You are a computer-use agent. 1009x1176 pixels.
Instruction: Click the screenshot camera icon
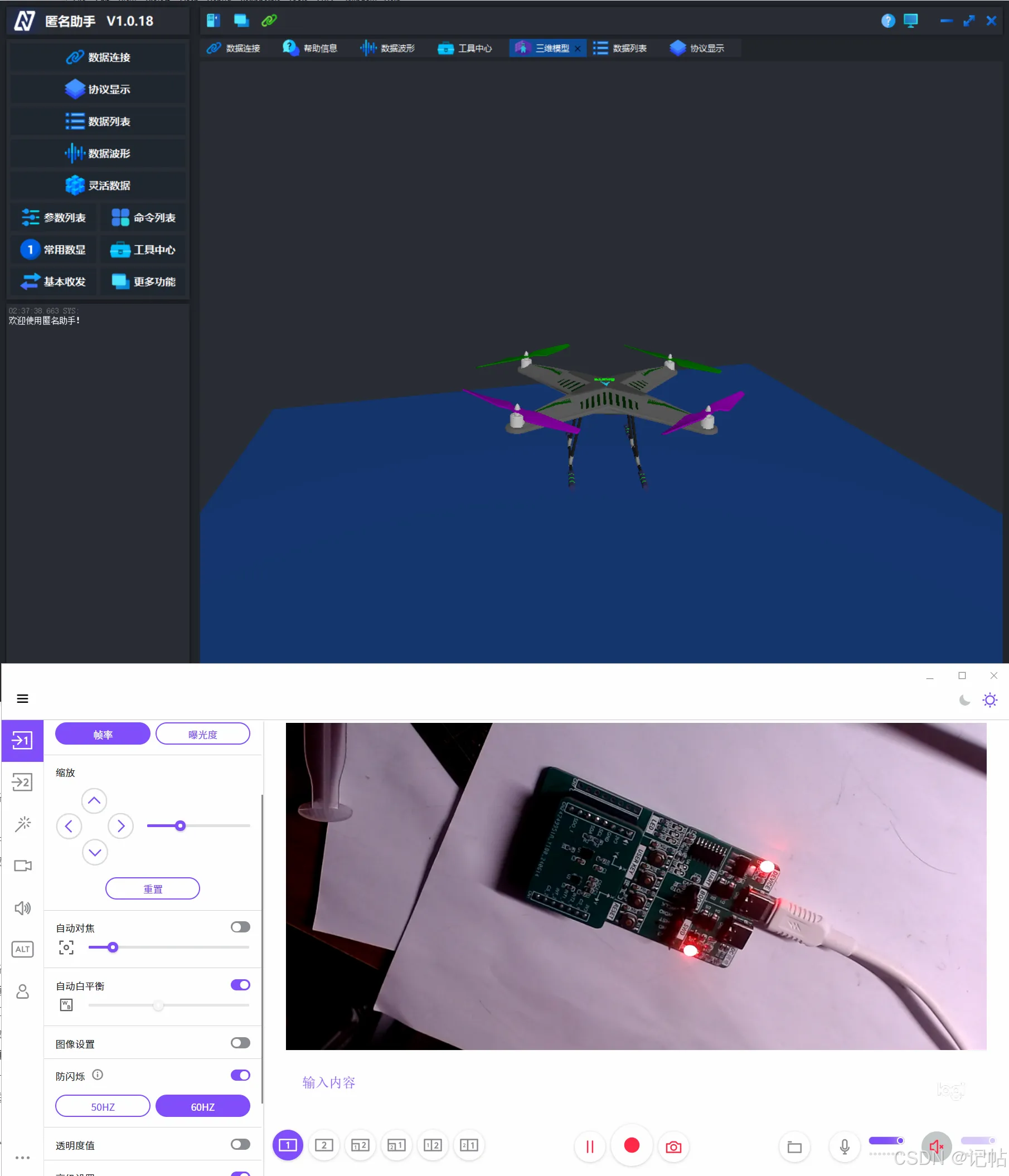point(673,1146)
